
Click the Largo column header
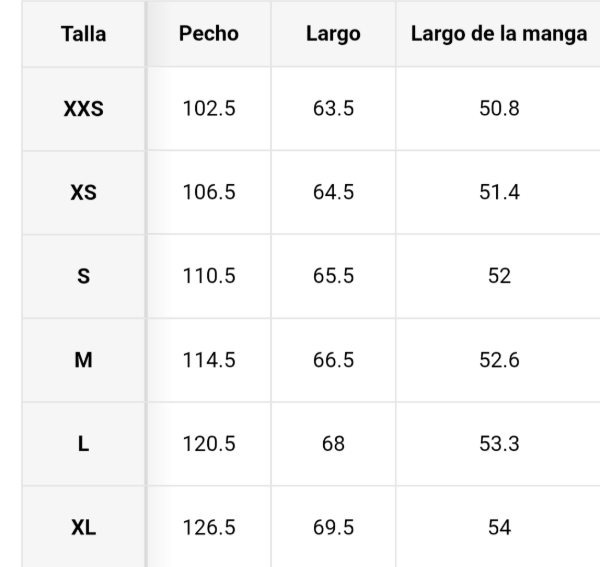333,34
